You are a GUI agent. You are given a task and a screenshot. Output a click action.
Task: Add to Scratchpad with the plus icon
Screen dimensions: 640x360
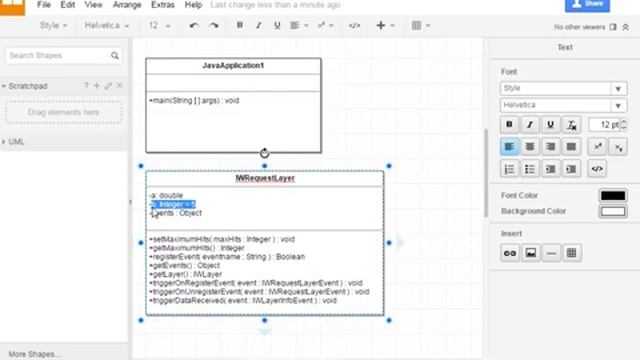click(x=97, y=85)
